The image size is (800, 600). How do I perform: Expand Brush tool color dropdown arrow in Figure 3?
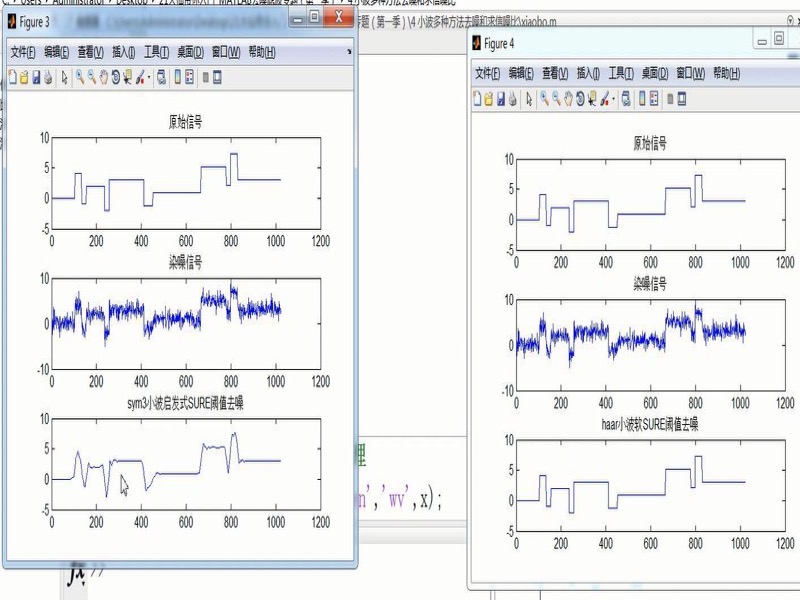[149, 78]
